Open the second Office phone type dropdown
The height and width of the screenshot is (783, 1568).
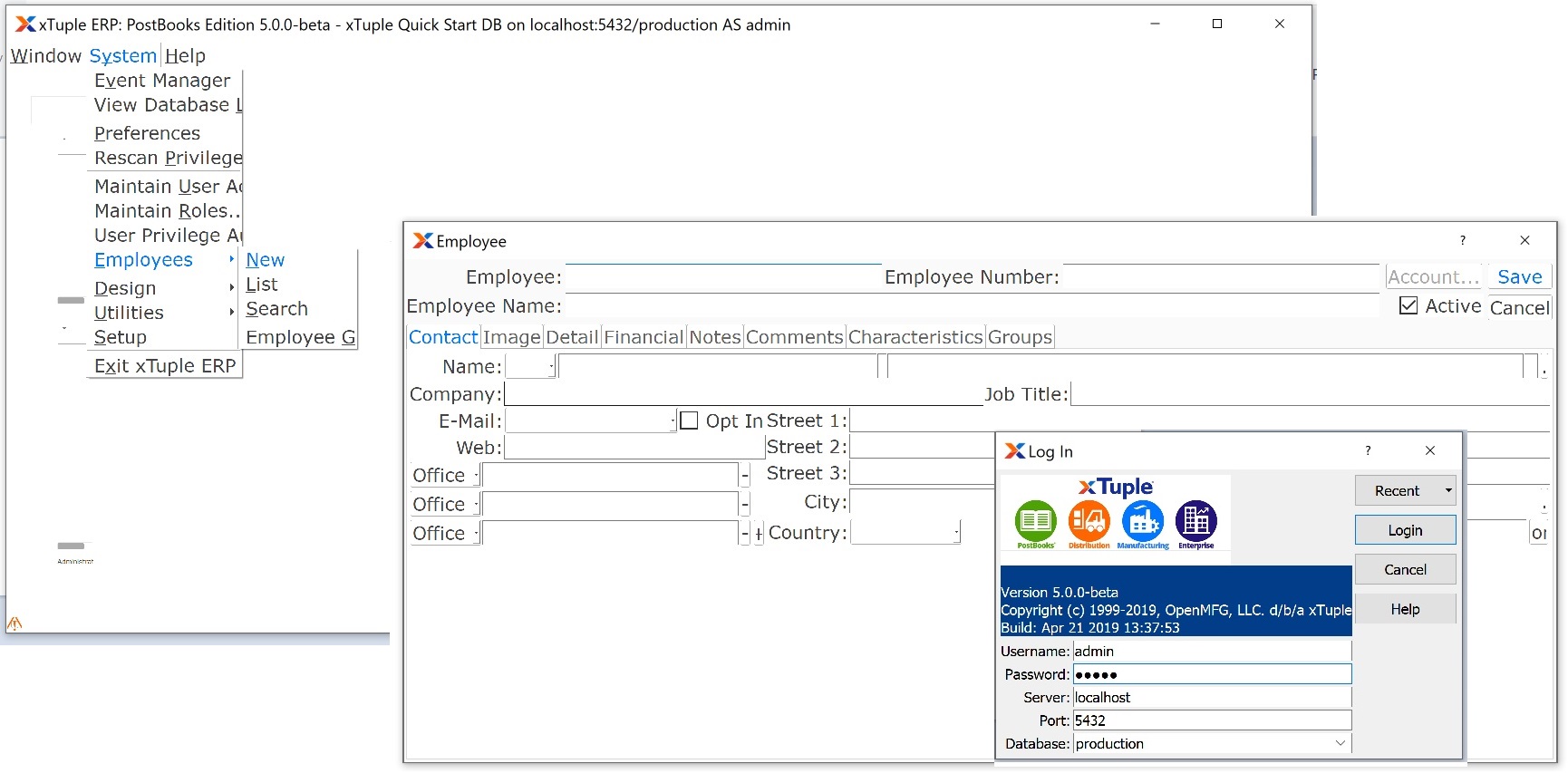(x=445, y=505)
